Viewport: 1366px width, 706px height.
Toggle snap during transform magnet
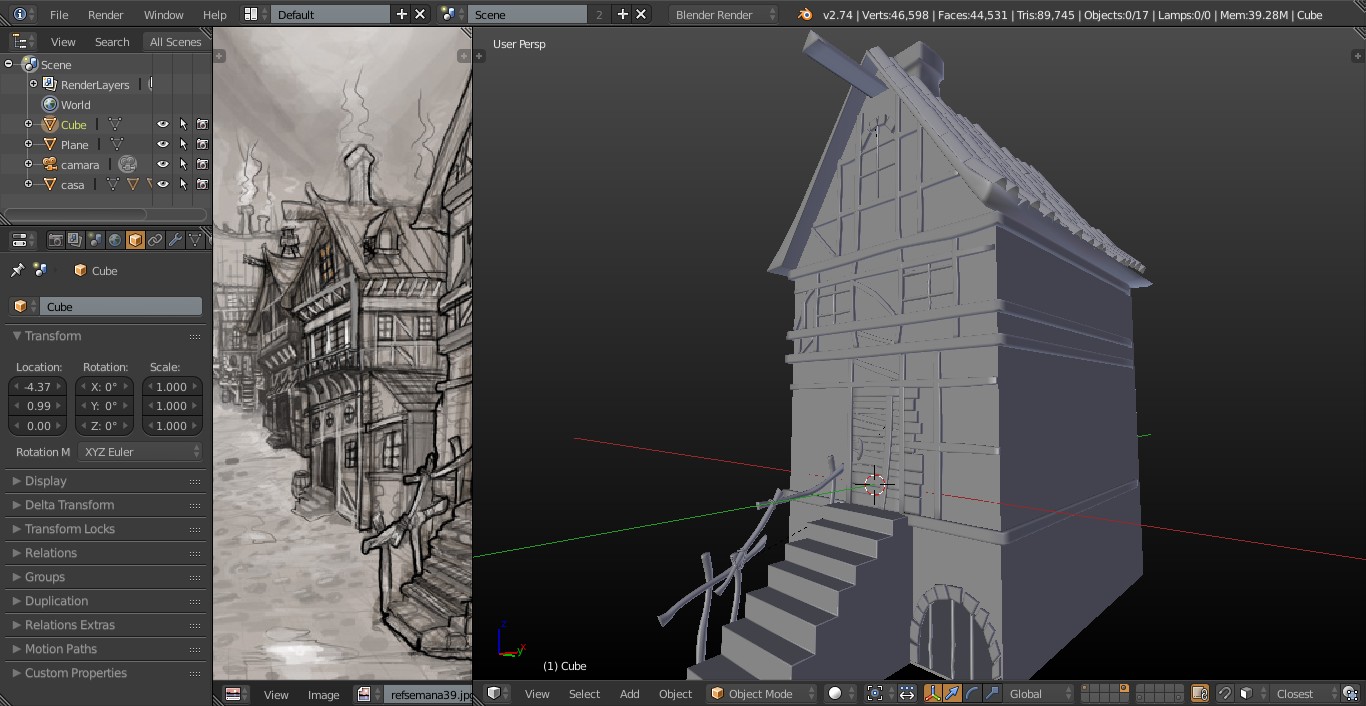[x=1224, y=693]
